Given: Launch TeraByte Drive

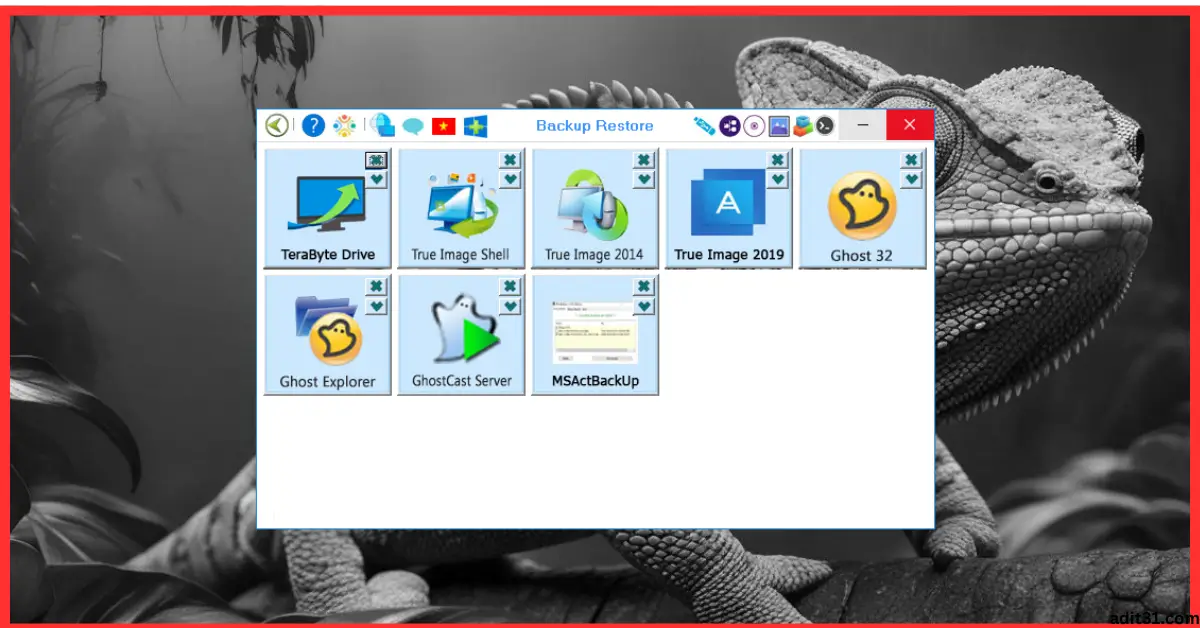Looking at the screenshot, I should point(327,209).
